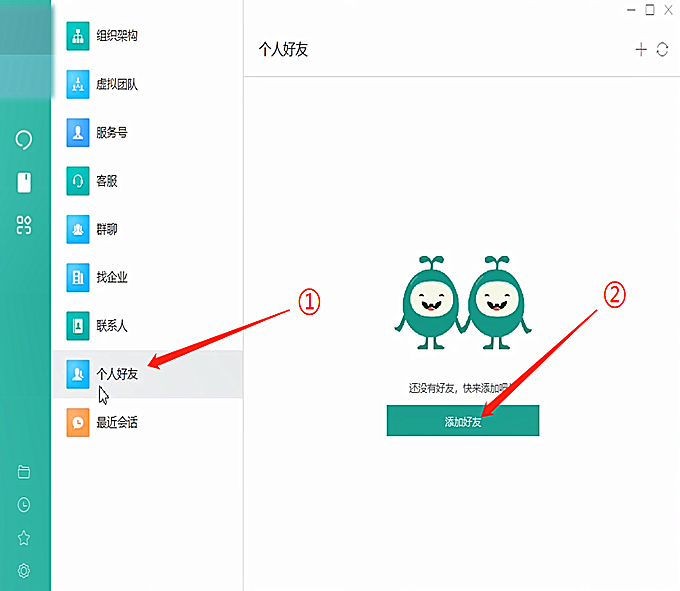The height and width of the screenshot is (591, 680).
Task: Click the 组织架构 organization icon
Action: point(78,36)
